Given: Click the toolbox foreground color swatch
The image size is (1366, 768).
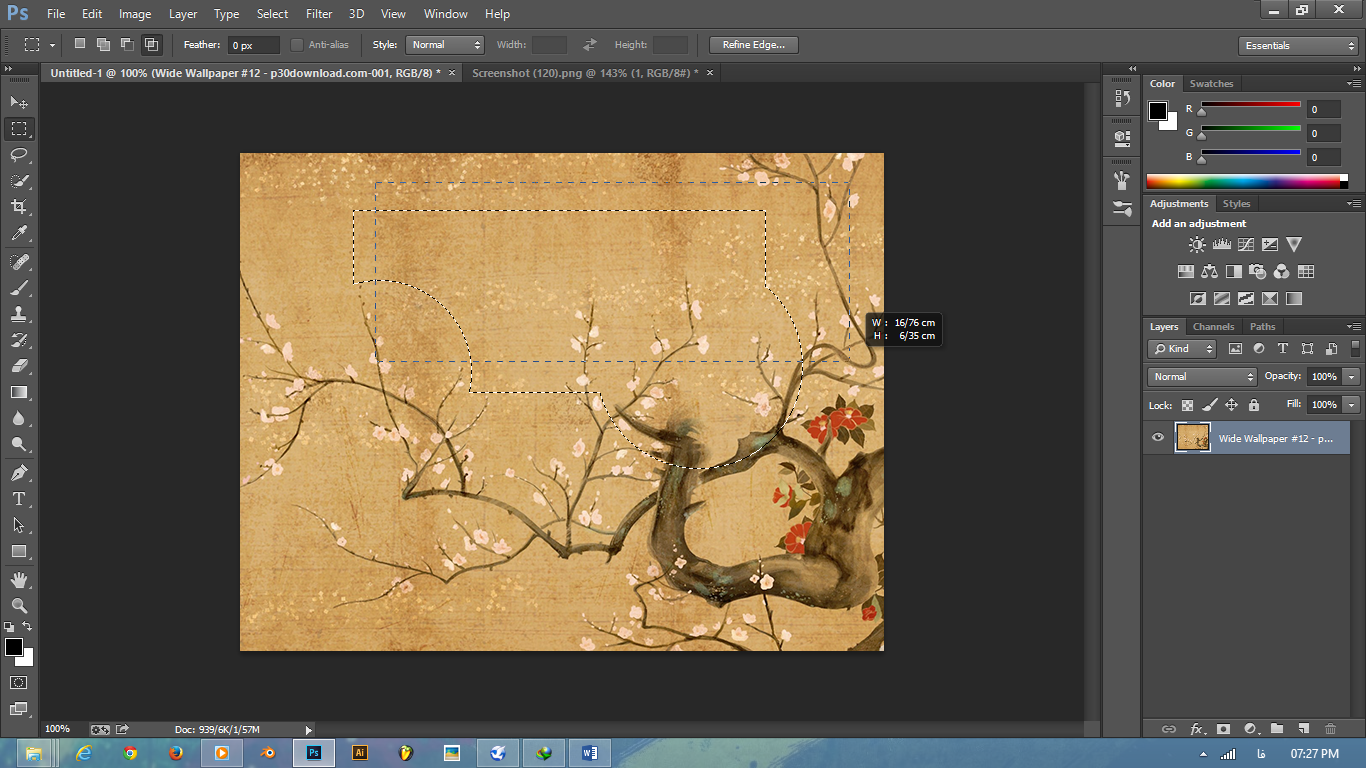Looking at the screenshot, I should pyautogui.click(x=14, y=648).
